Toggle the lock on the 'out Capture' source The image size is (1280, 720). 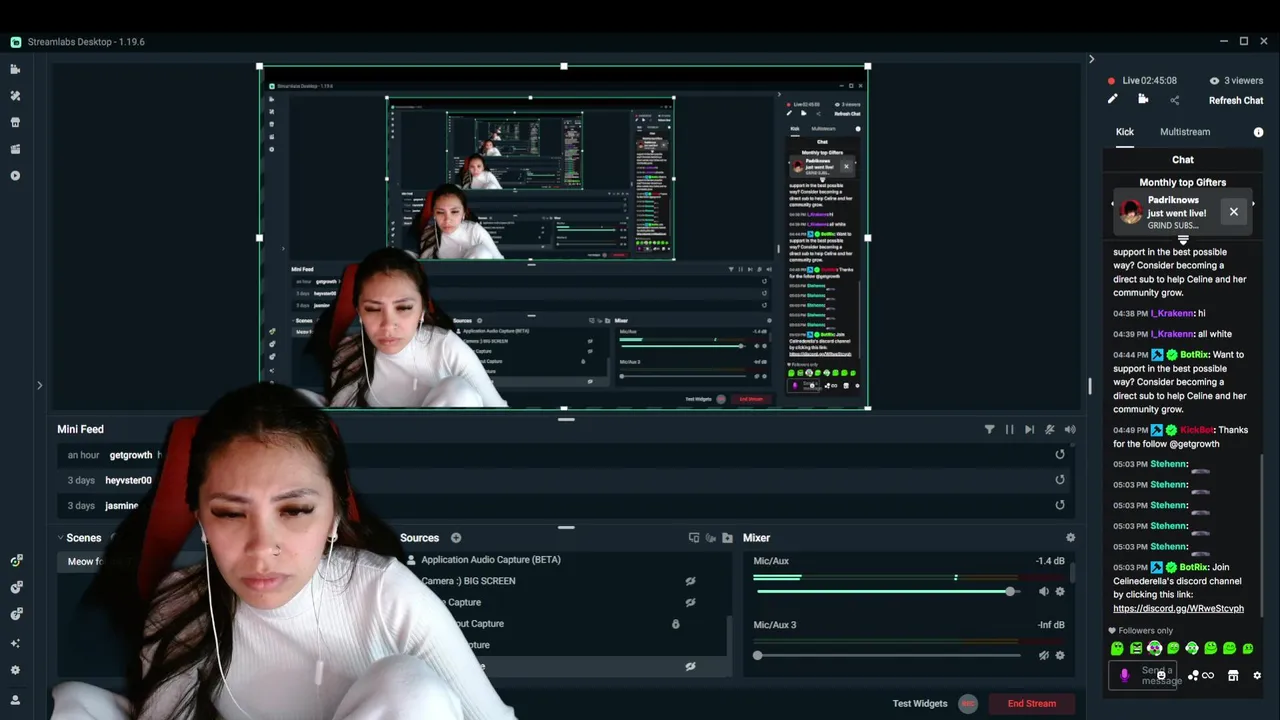coord(675,624)
